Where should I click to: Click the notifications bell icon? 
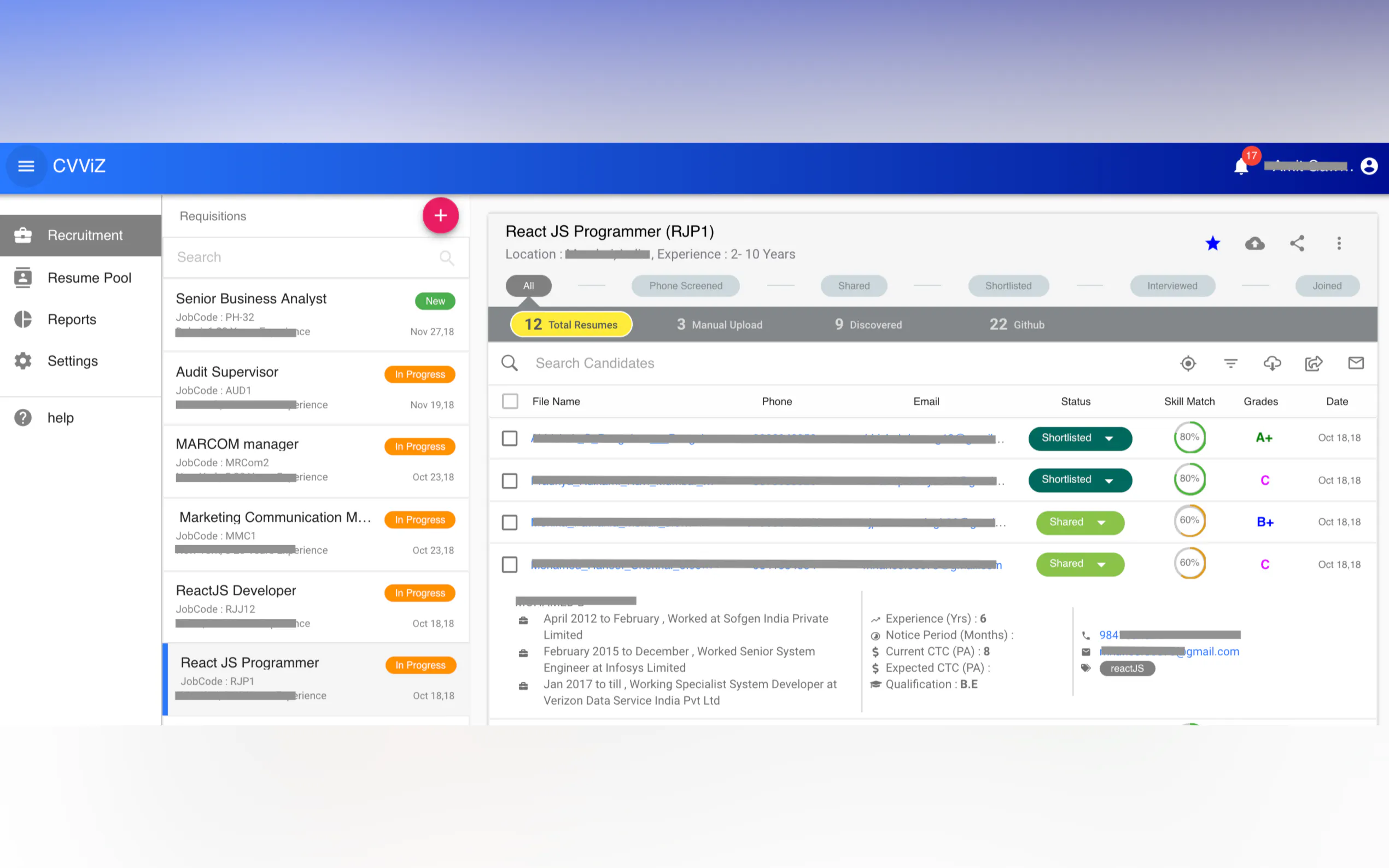point(1240,167)
